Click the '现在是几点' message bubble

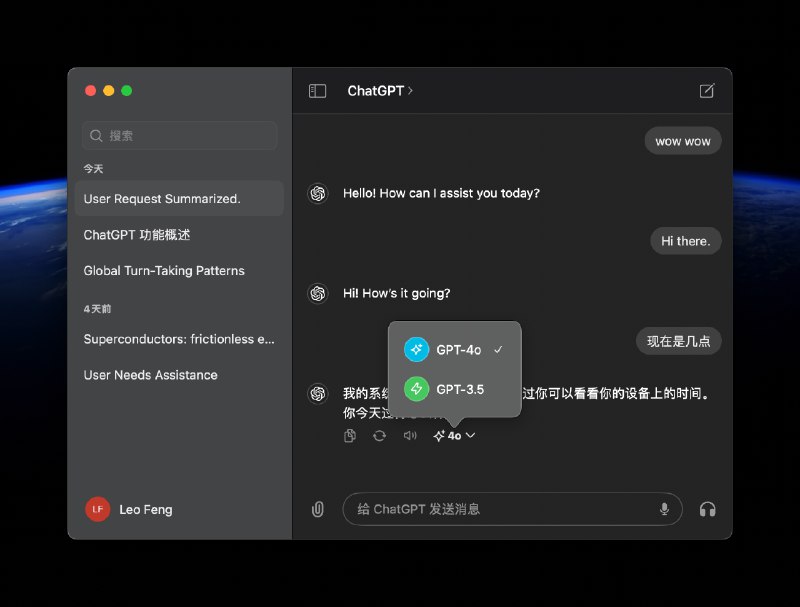coord(679,341)
